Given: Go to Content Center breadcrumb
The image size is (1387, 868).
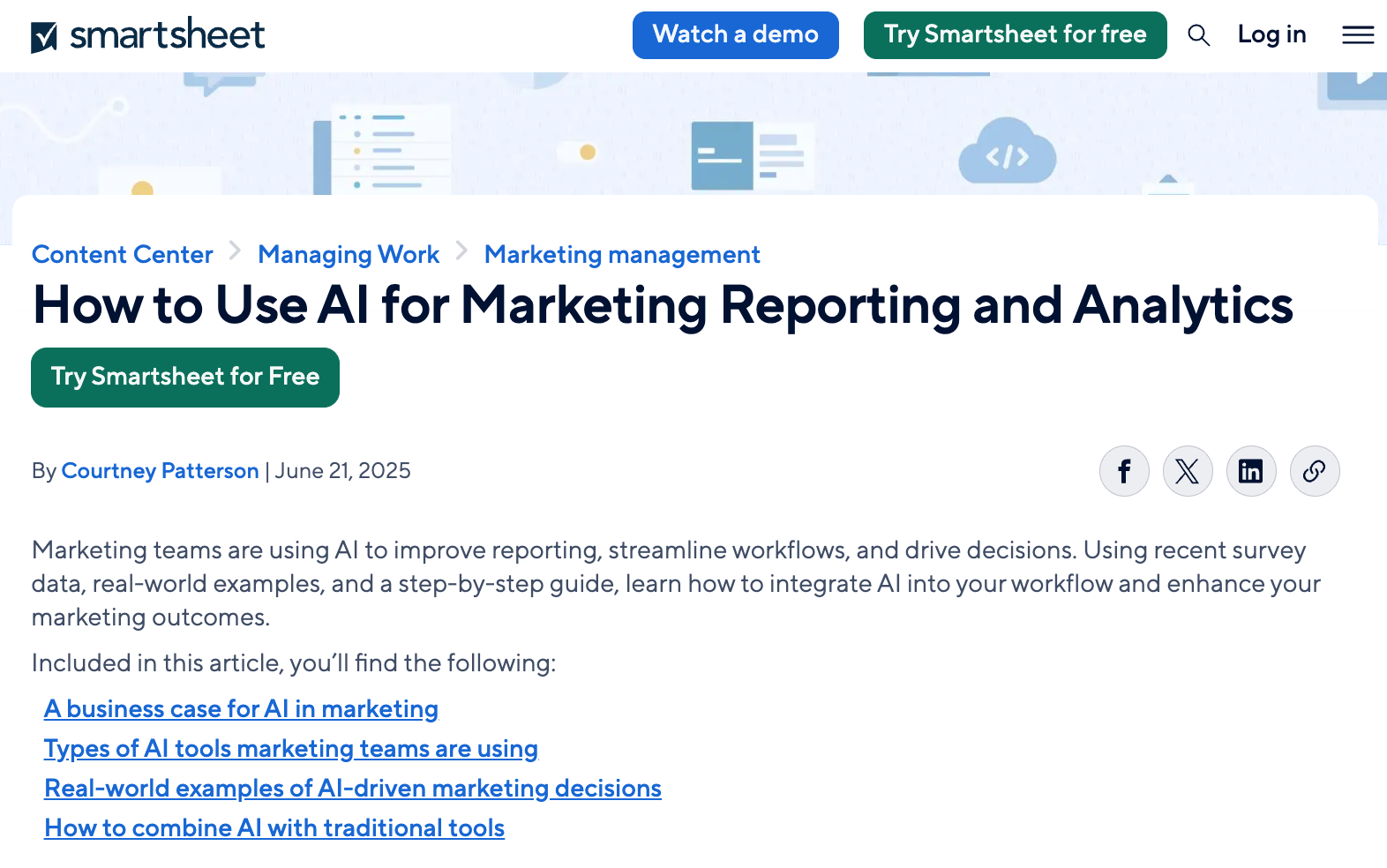Looking at the screenshot, I should click(123, 255).
